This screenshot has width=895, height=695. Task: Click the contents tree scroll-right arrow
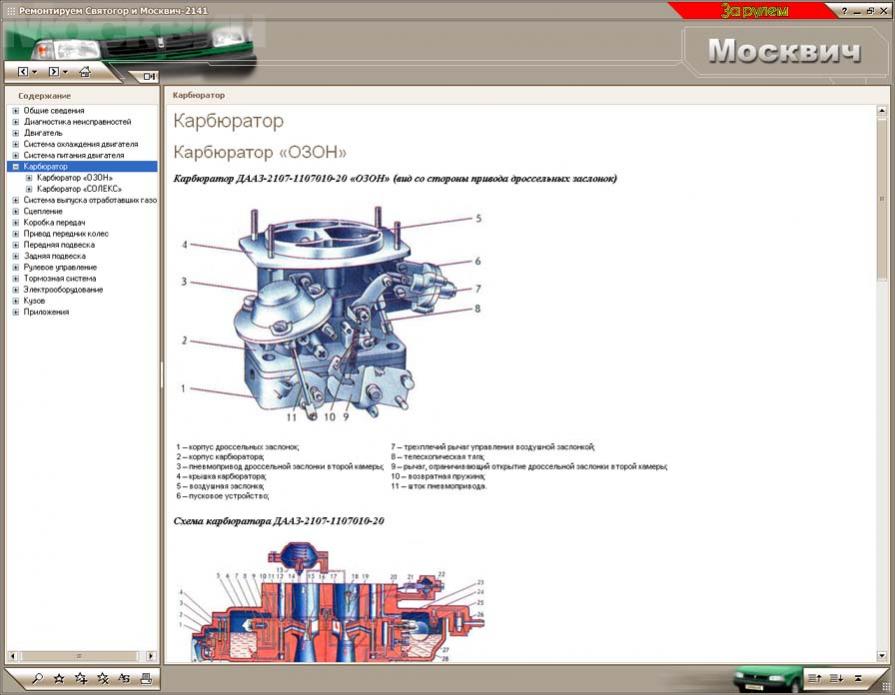(151, 656)
